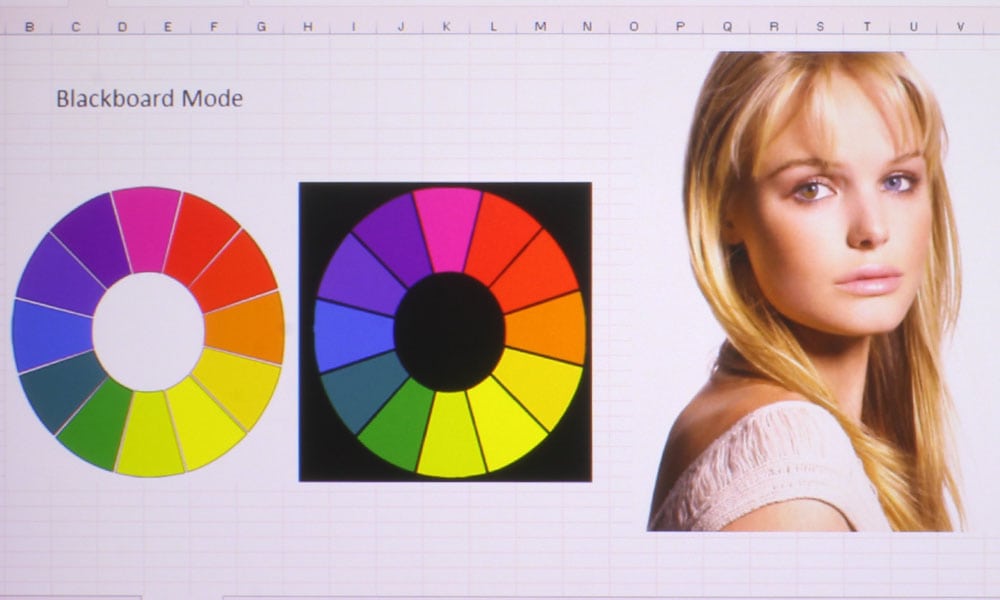
Task: Select column Q header
Action: click(x=727, y=27)
